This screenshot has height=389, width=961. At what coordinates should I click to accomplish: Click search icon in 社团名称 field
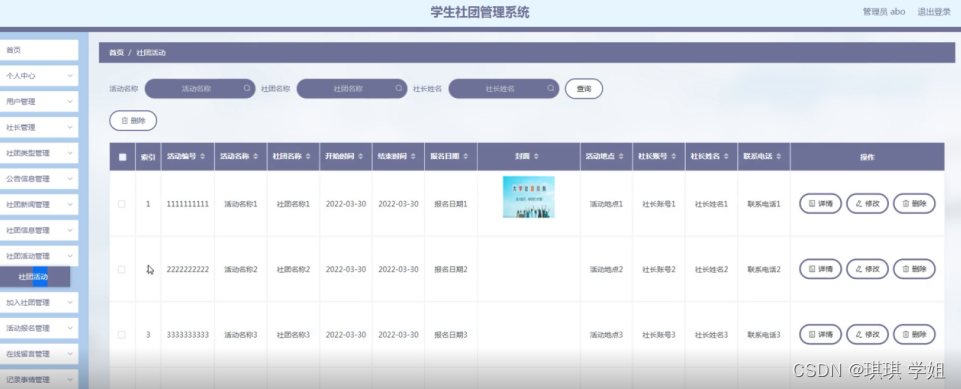click(399, 88)
